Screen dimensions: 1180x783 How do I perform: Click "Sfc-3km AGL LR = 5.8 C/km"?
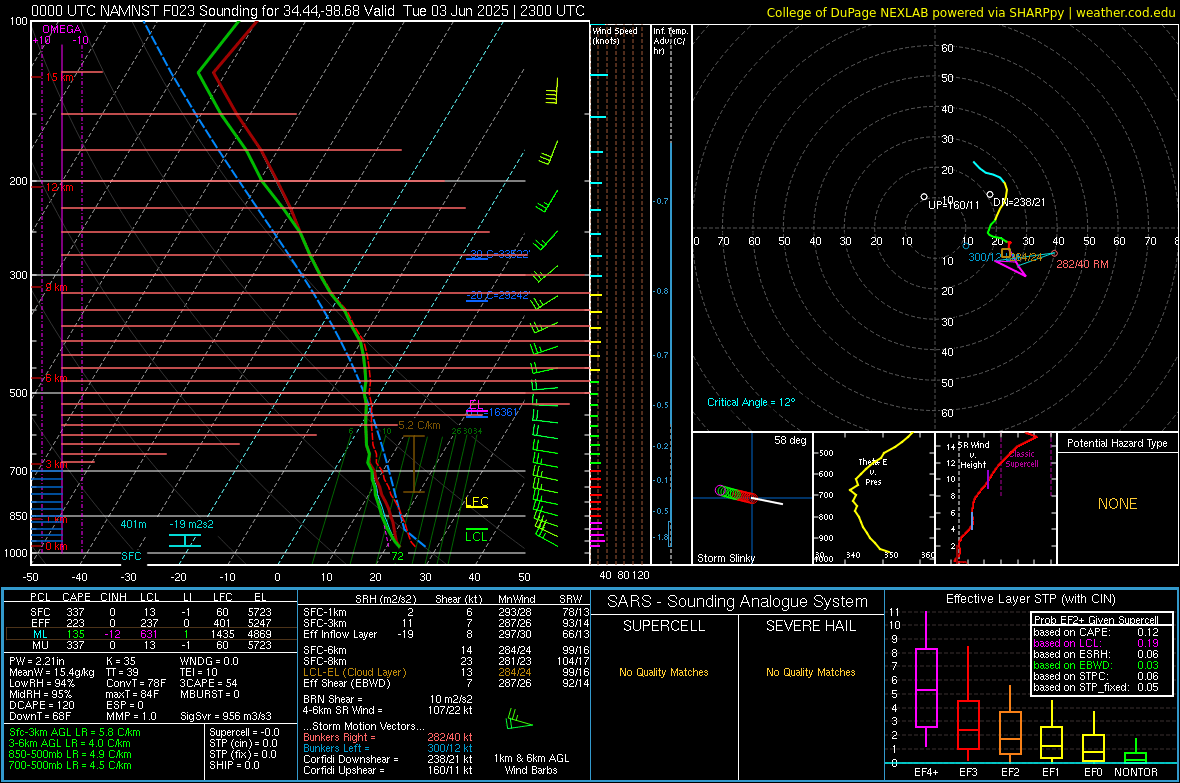tap(75, 732)
